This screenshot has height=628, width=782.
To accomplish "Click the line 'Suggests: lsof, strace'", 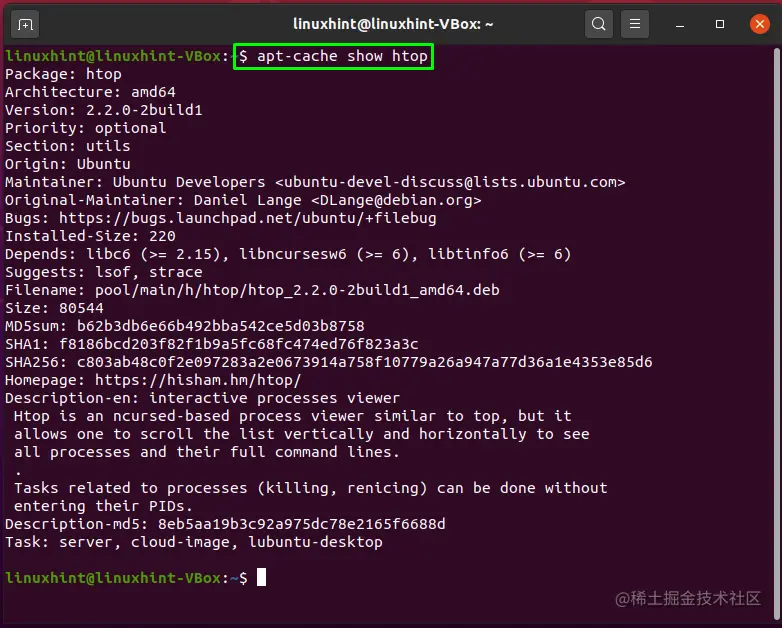I will tap(104, 272).
